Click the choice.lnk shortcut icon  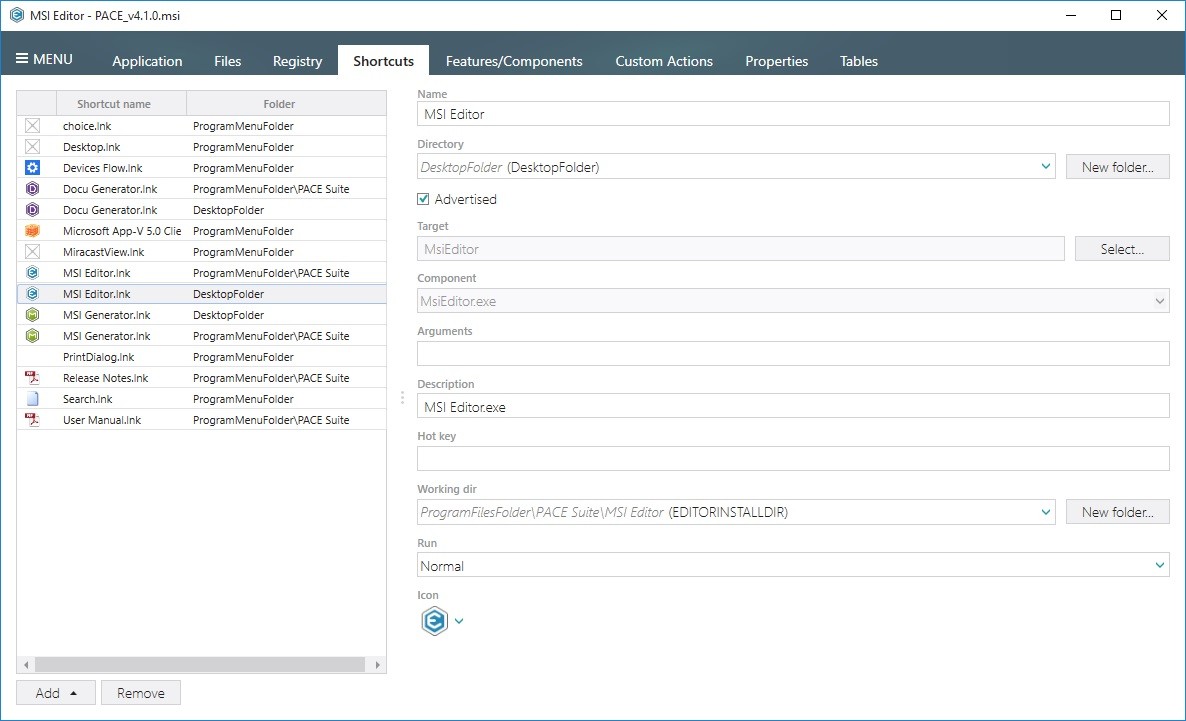coord(33,126)
